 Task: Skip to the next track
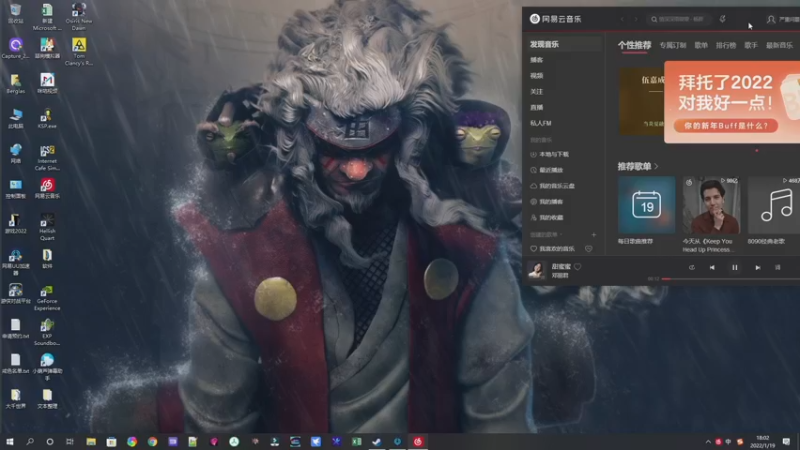coord(758,267)
